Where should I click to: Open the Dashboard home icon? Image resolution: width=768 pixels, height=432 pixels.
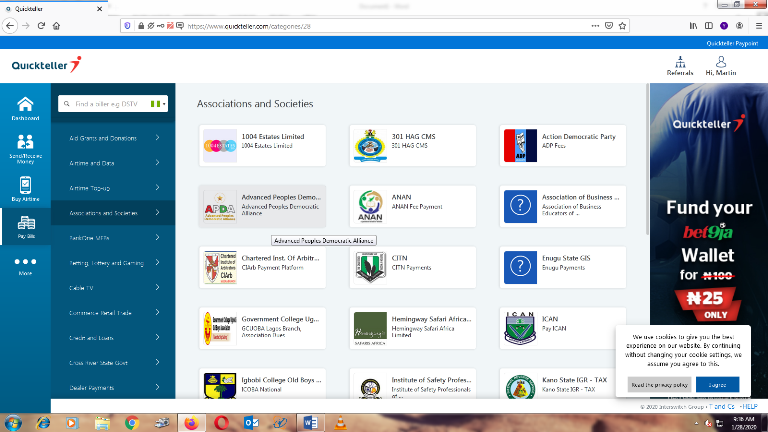tap(25, 106)
